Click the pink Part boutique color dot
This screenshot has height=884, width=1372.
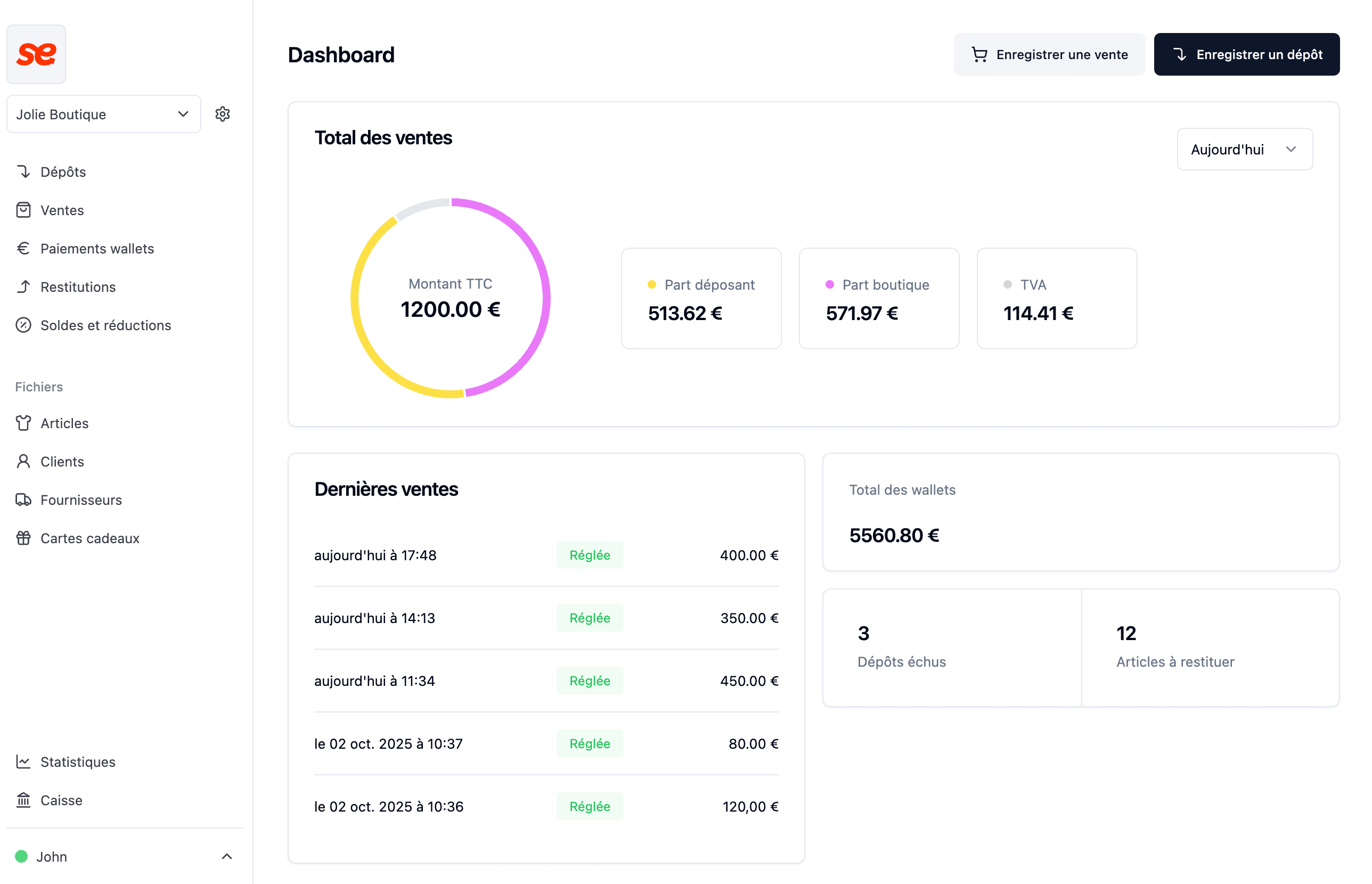829,285
